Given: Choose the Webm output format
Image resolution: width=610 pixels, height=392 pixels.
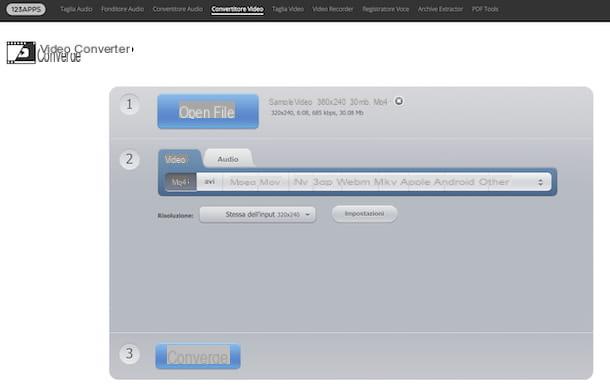Looking at the screenshot, I should 353,182.
